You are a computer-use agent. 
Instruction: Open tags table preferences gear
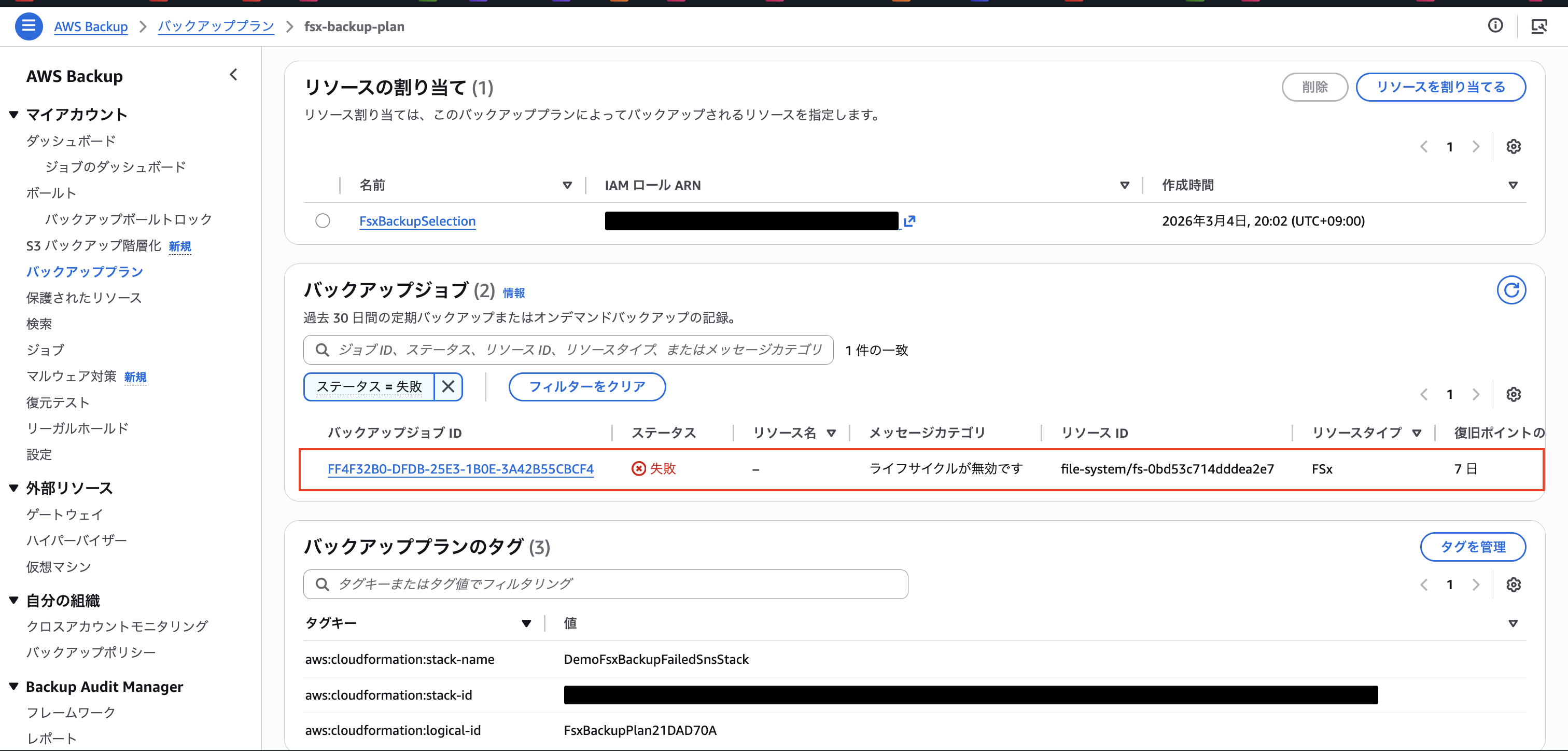pos(1513,585)
